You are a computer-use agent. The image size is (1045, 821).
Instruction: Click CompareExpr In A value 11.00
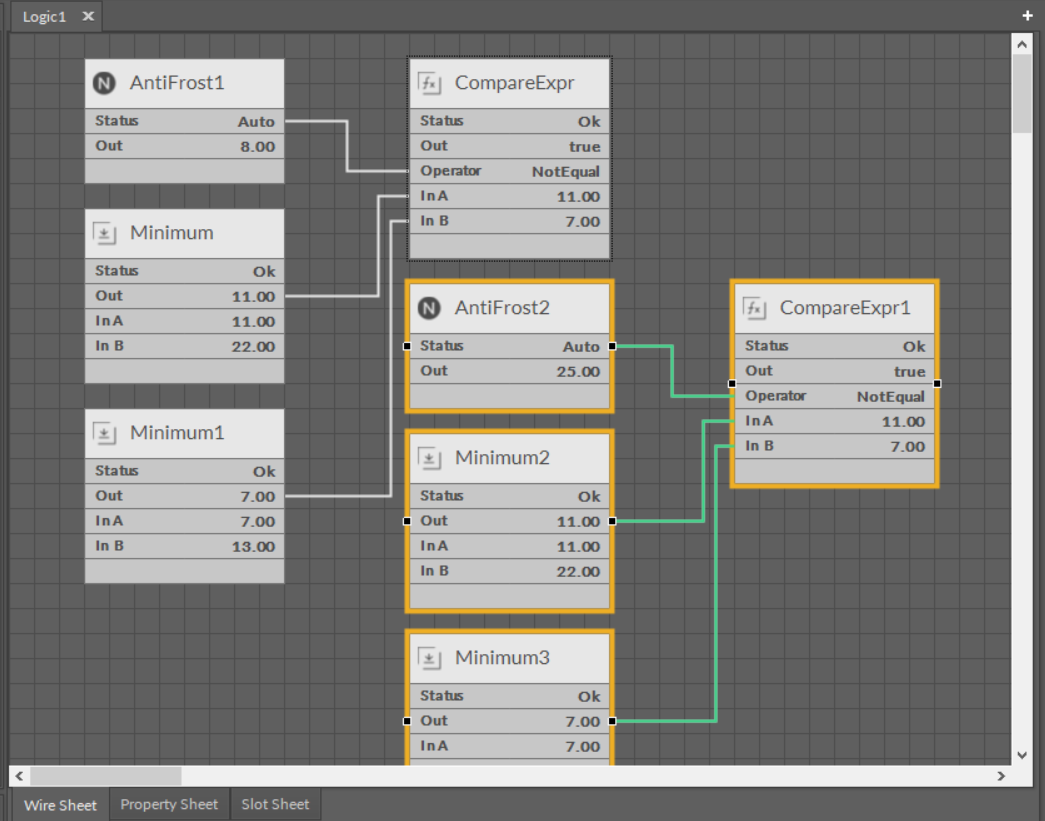pos(578,197)
